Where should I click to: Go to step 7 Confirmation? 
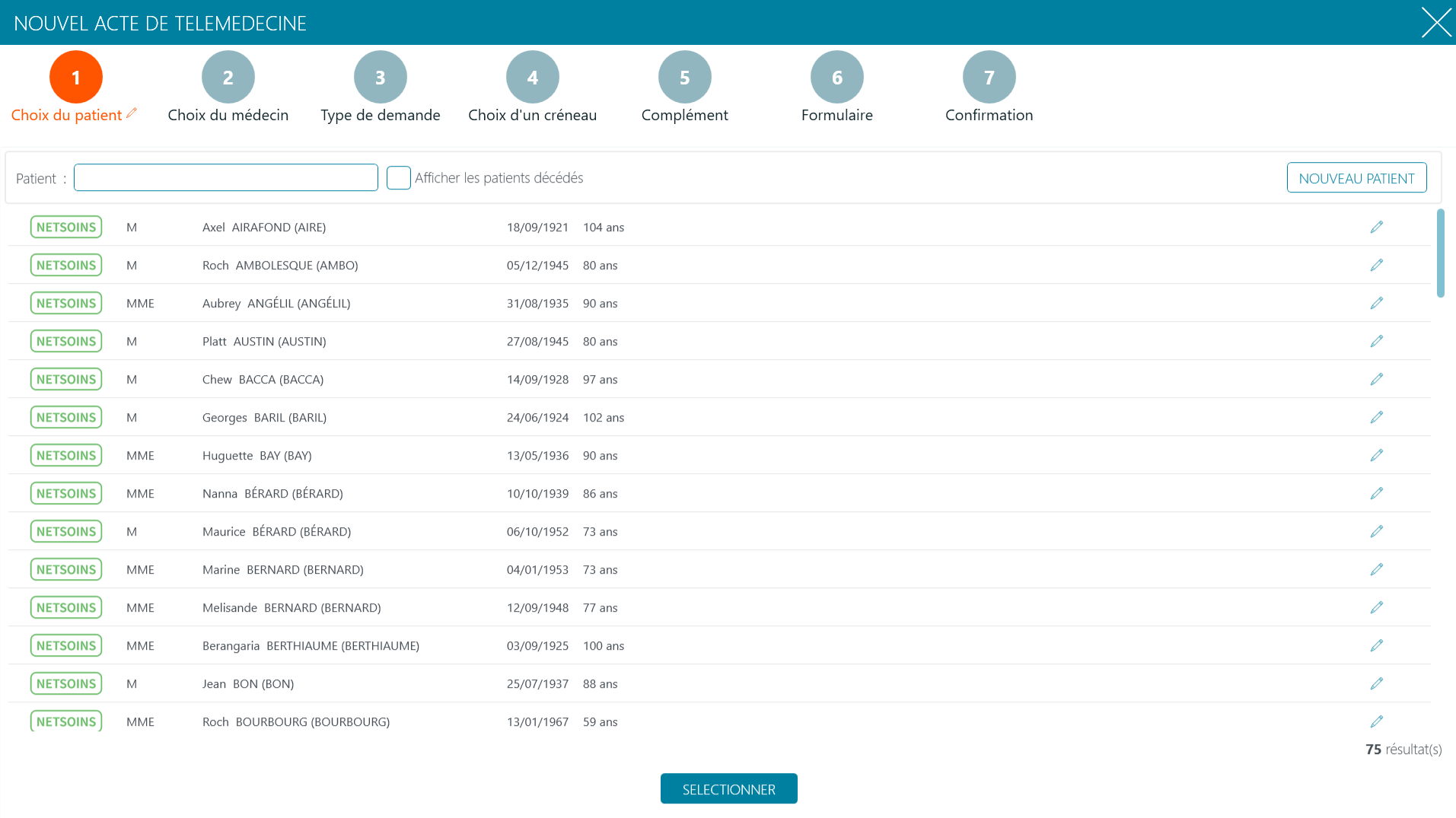(989, 77)
